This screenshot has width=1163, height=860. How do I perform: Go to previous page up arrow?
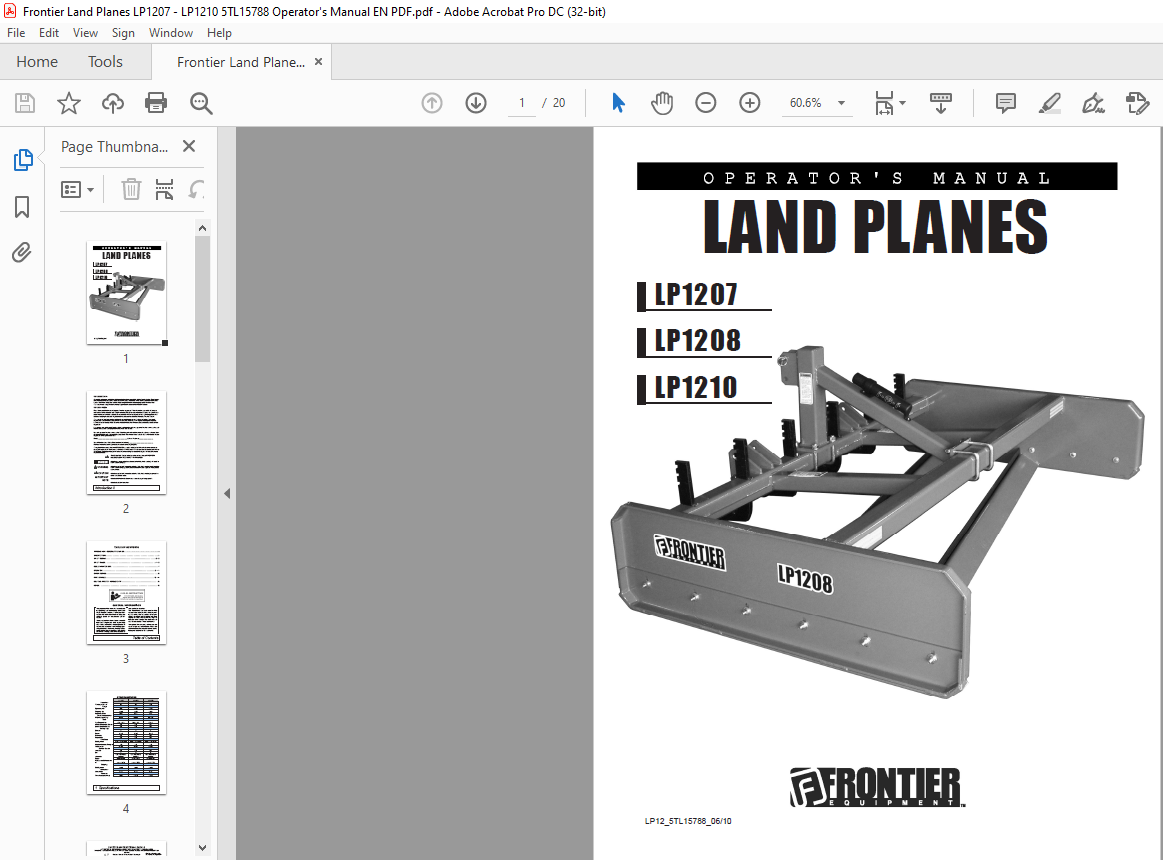click(x=432, y=103)
